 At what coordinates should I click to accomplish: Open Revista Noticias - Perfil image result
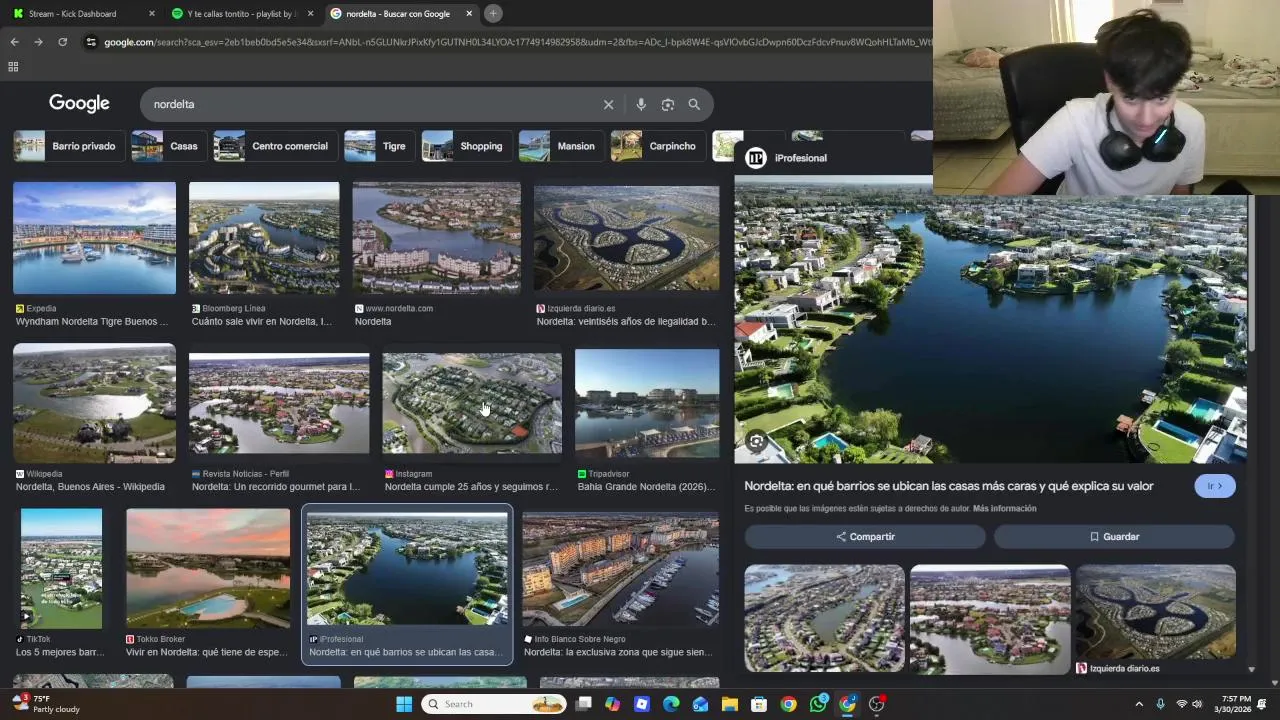coord(279,403)
